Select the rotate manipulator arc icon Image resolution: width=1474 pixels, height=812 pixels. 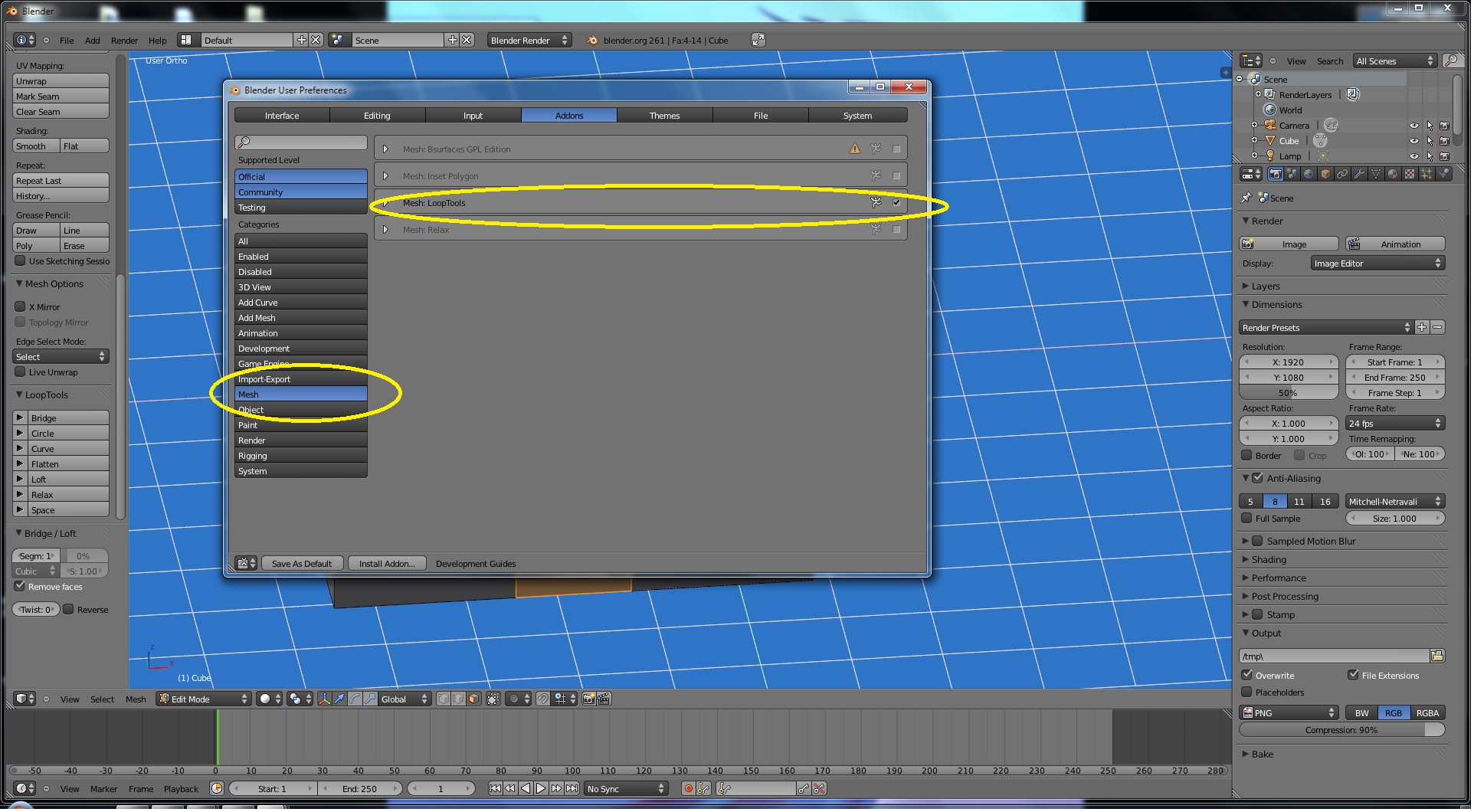(x=355, y=700)
